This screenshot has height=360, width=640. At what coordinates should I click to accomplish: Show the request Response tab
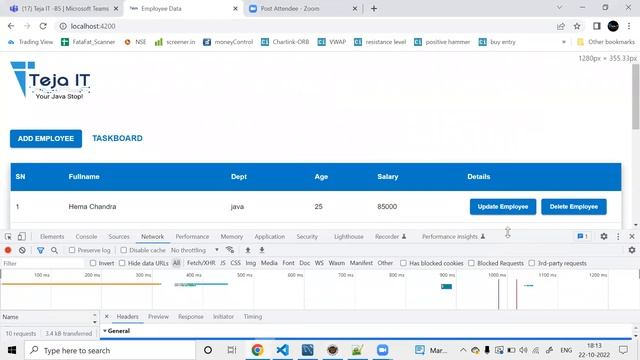pyautogui.click(x=191, y=316)
